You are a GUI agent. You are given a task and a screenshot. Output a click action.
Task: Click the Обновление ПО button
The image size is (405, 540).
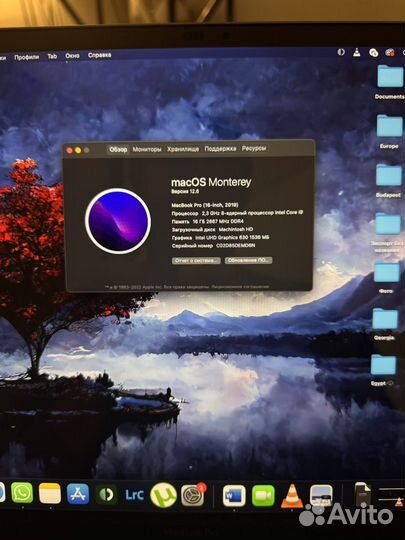point(249,260)
